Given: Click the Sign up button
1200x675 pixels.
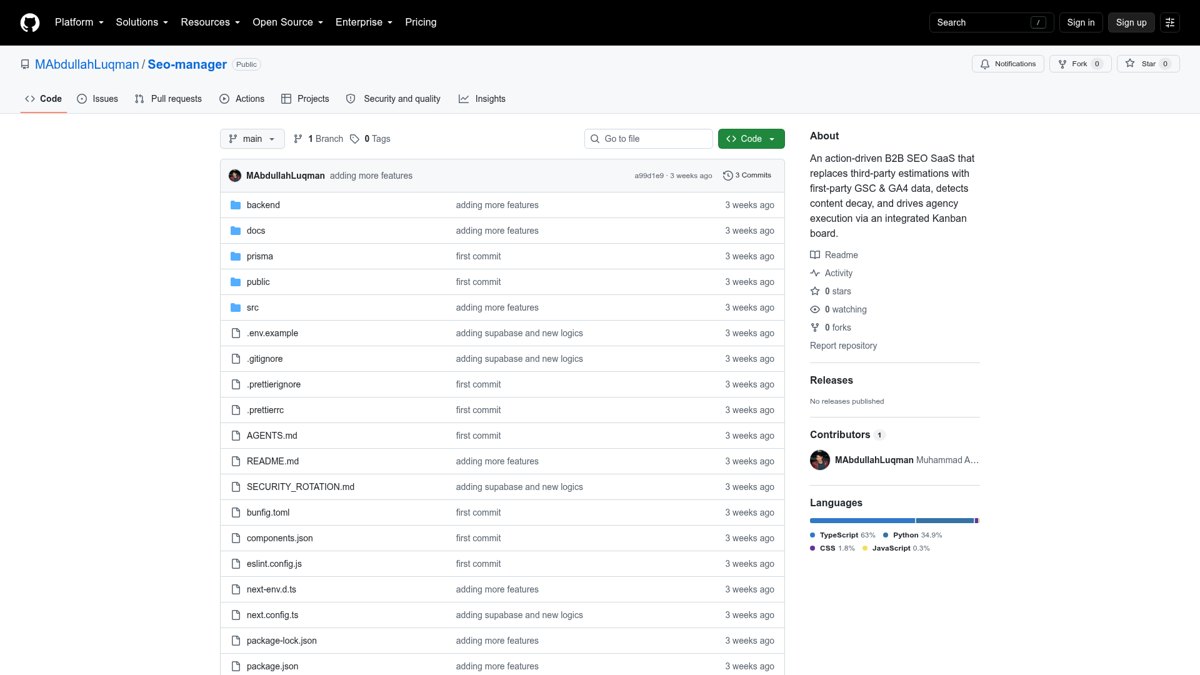Looking at the screenshot, I should pos(1131,22).
